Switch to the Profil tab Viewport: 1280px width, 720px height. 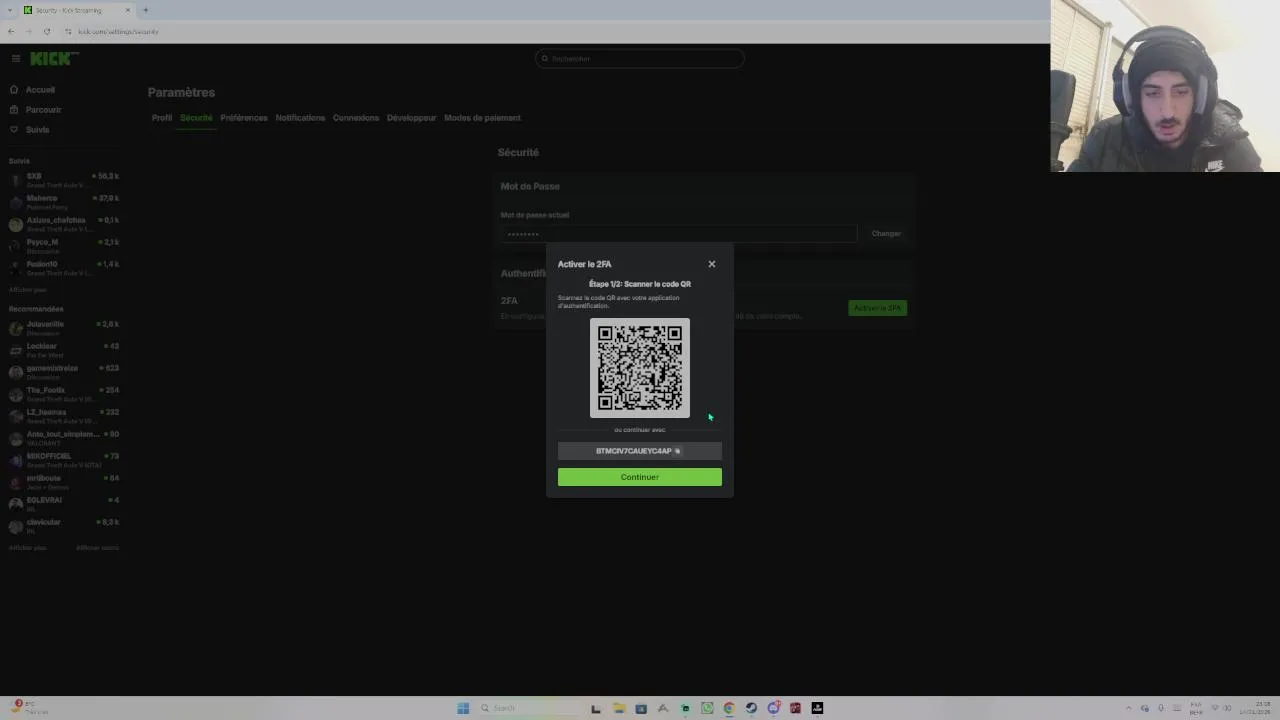[x=162, y=118]
